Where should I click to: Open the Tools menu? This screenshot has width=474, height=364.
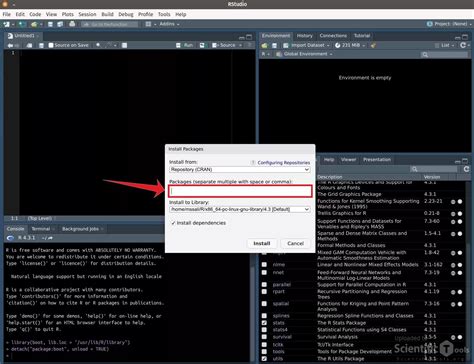(x=164, y=14)
